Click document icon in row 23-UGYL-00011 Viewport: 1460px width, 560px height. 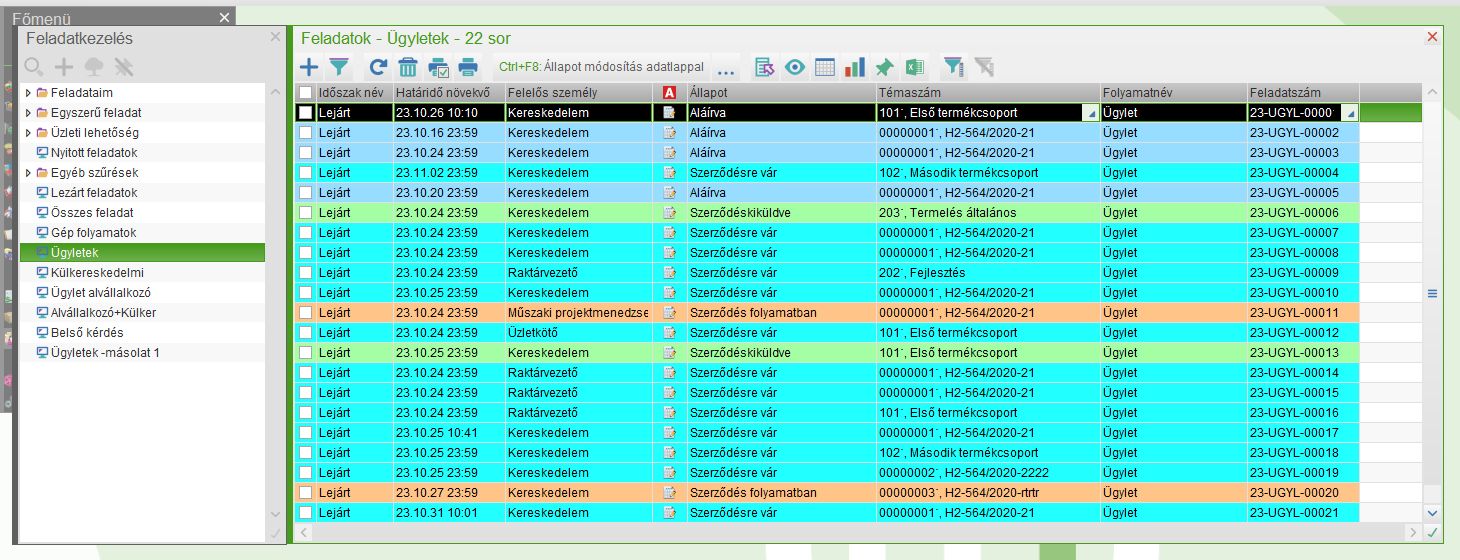(670, 313)
